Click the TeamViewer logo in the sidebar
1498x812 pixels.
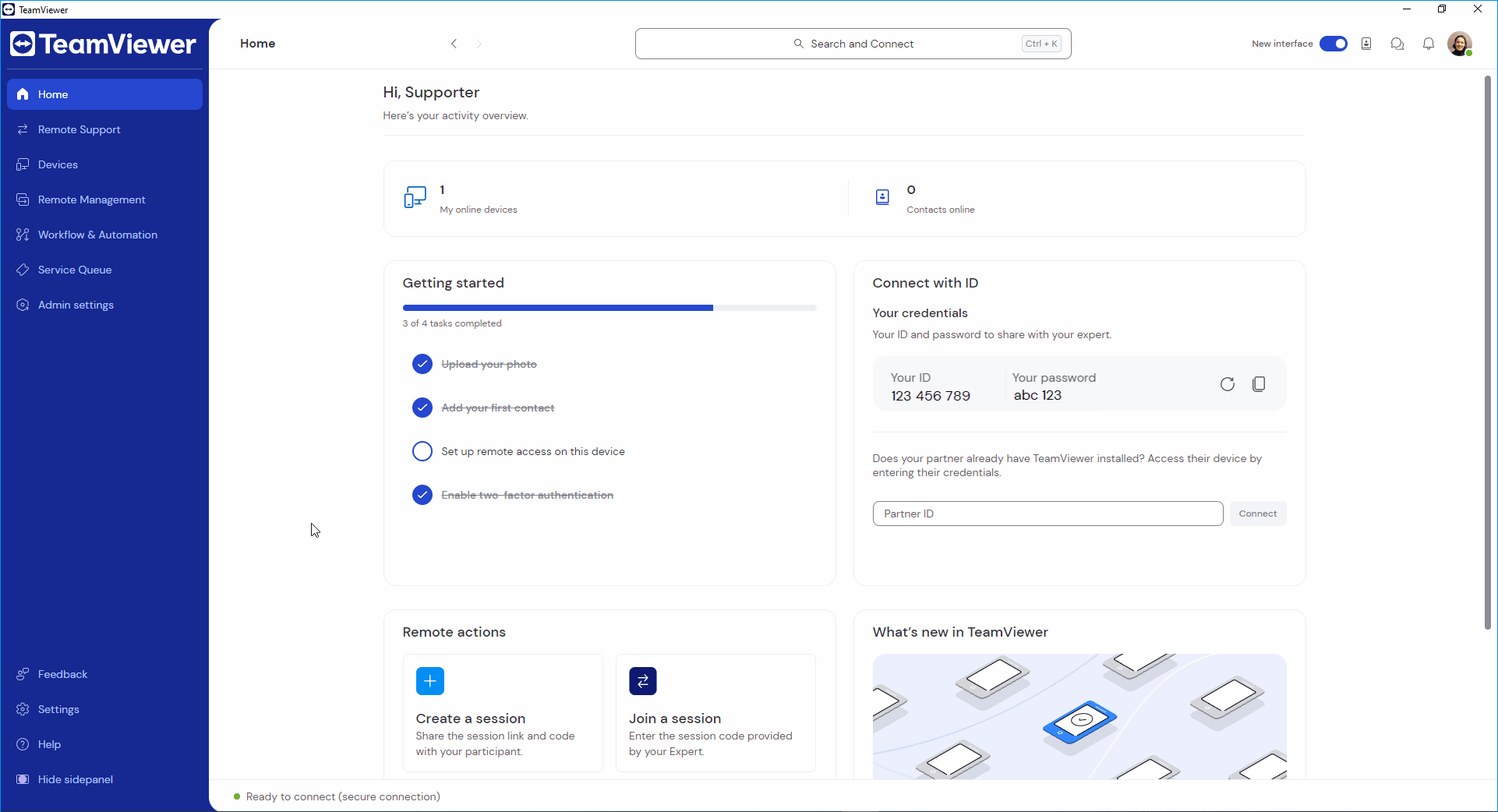pos(103,44)
